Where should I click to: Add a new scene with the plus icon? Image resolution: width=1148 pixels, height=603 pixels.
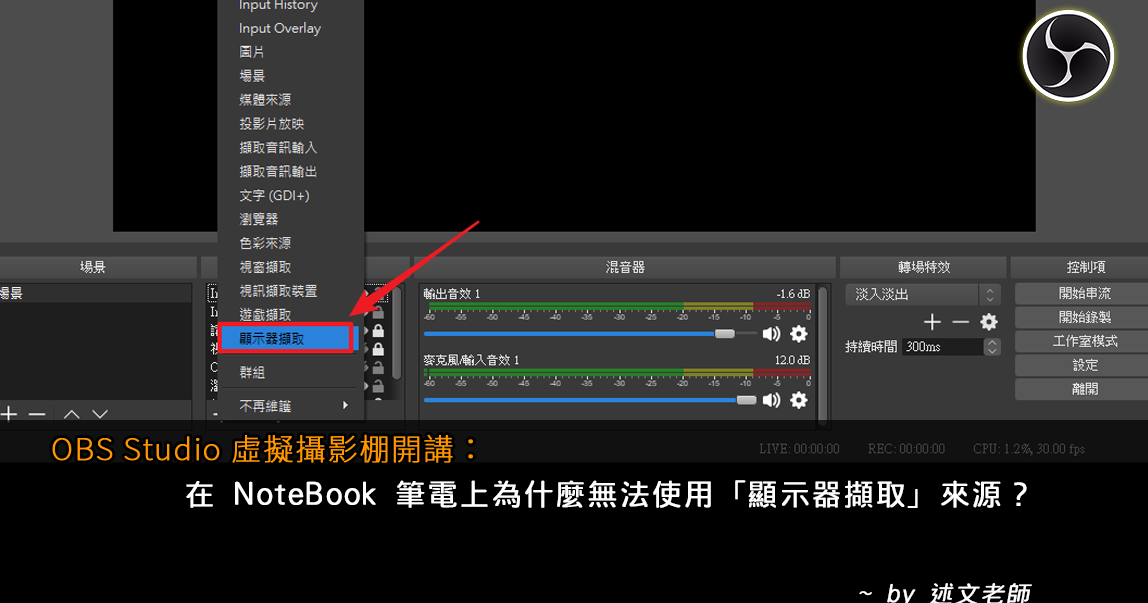pos(9,414)
